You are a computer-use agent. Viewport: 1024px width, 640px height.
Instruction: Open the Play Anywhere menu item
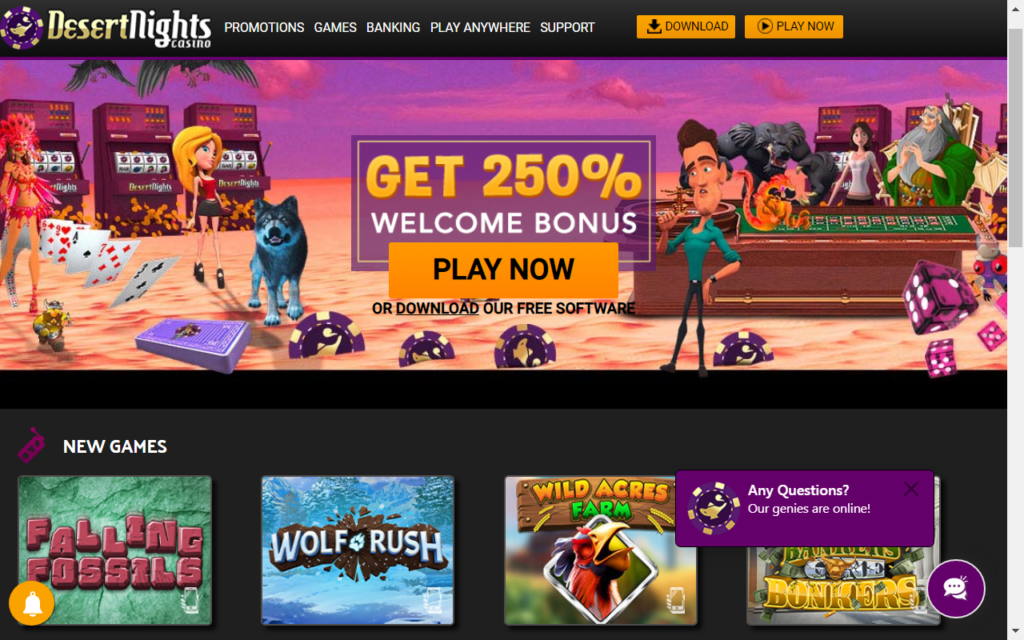coord(480,27)
